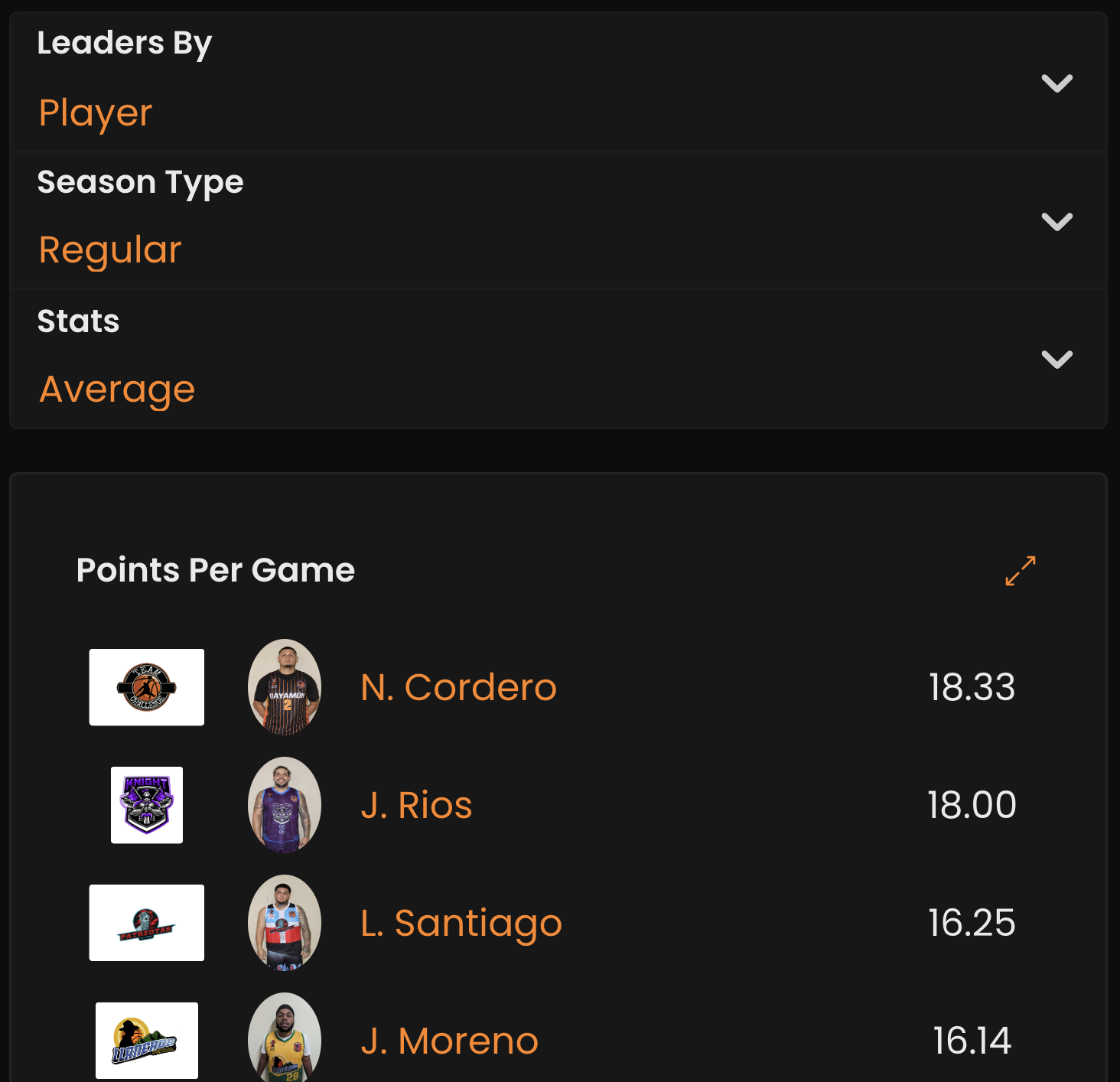Open J. Moreno's player photo
The image size is (1120, 1082).
pyautogui.click(x=285, y=1038)
